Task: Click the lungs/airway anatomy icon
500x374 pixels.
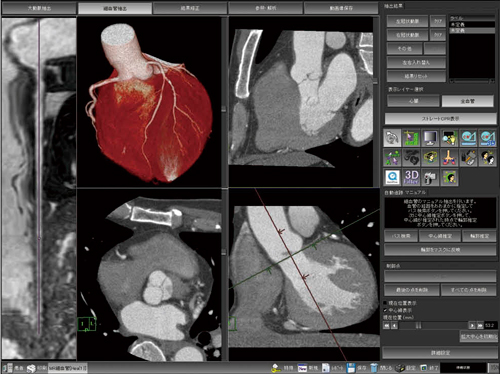Action: (449, 158)
